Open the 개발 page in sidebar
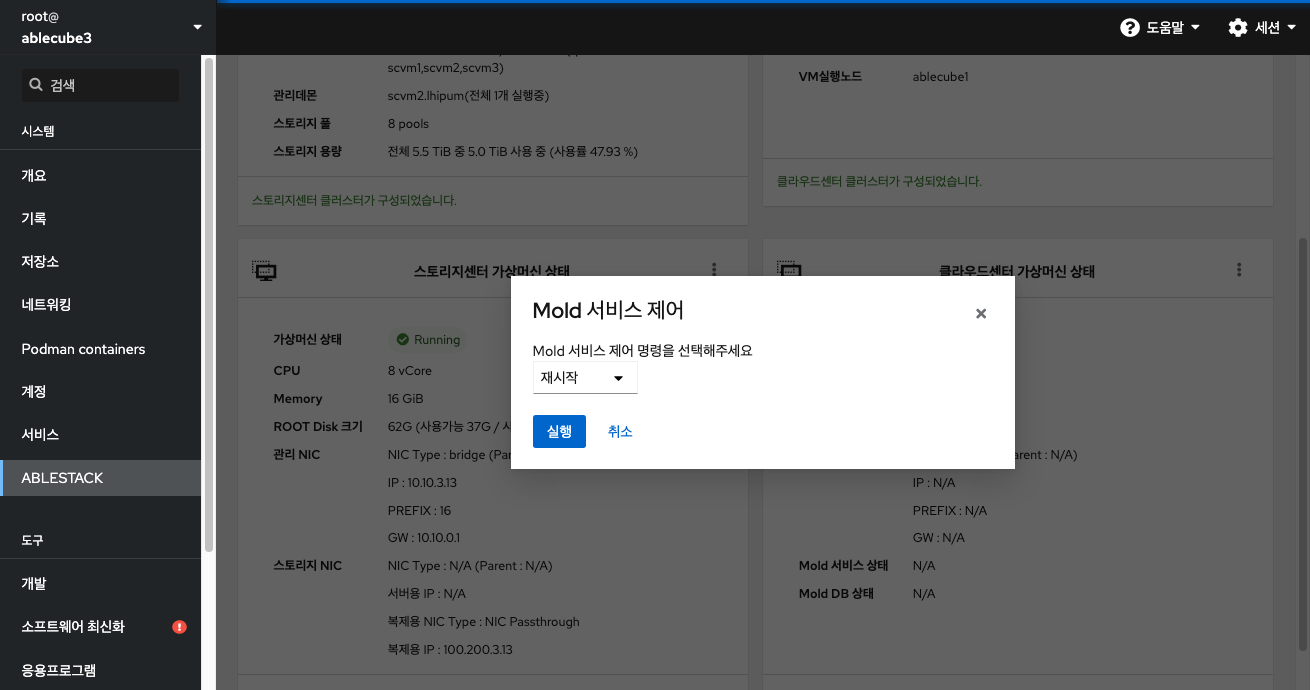This screenshot has width=1310, height=690. pyautogui.click(x=100, y=583)
